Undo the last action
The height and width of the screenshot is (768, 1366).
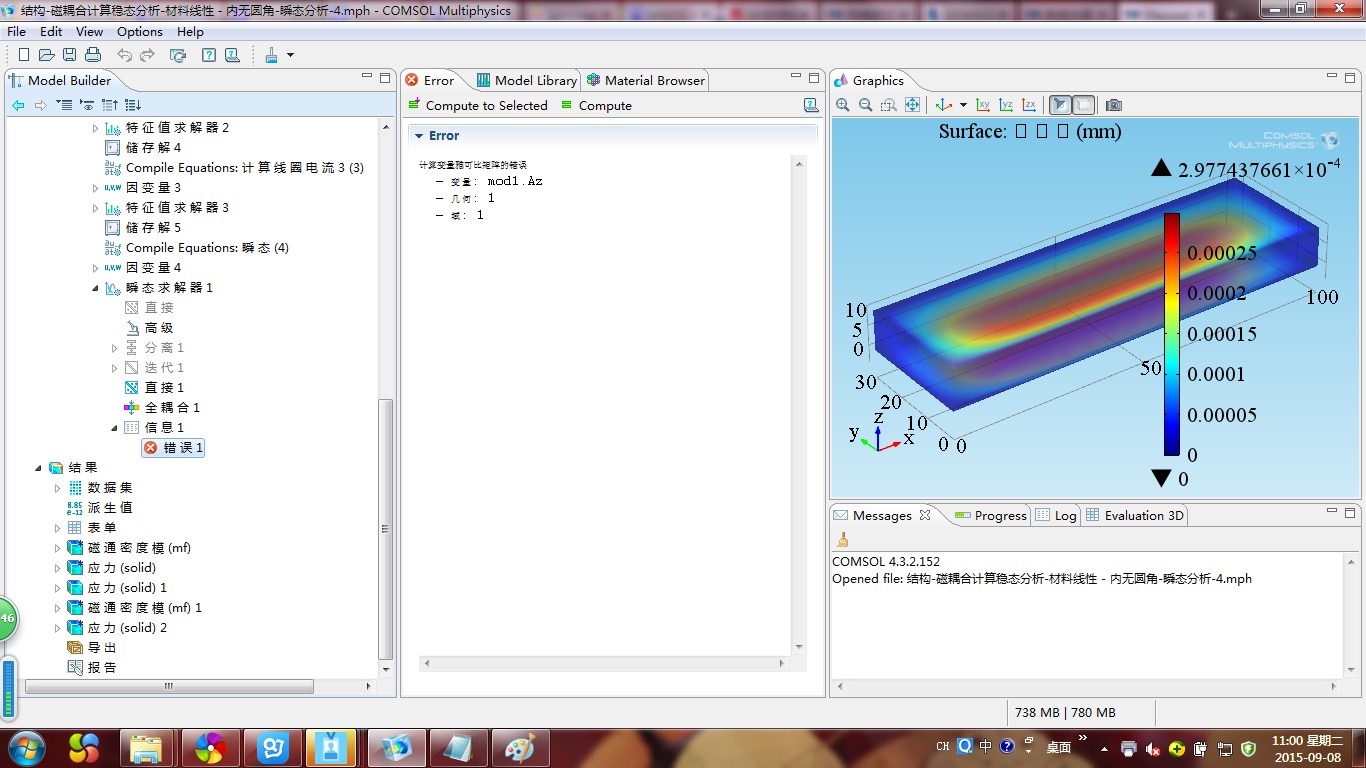coord(125,55)
